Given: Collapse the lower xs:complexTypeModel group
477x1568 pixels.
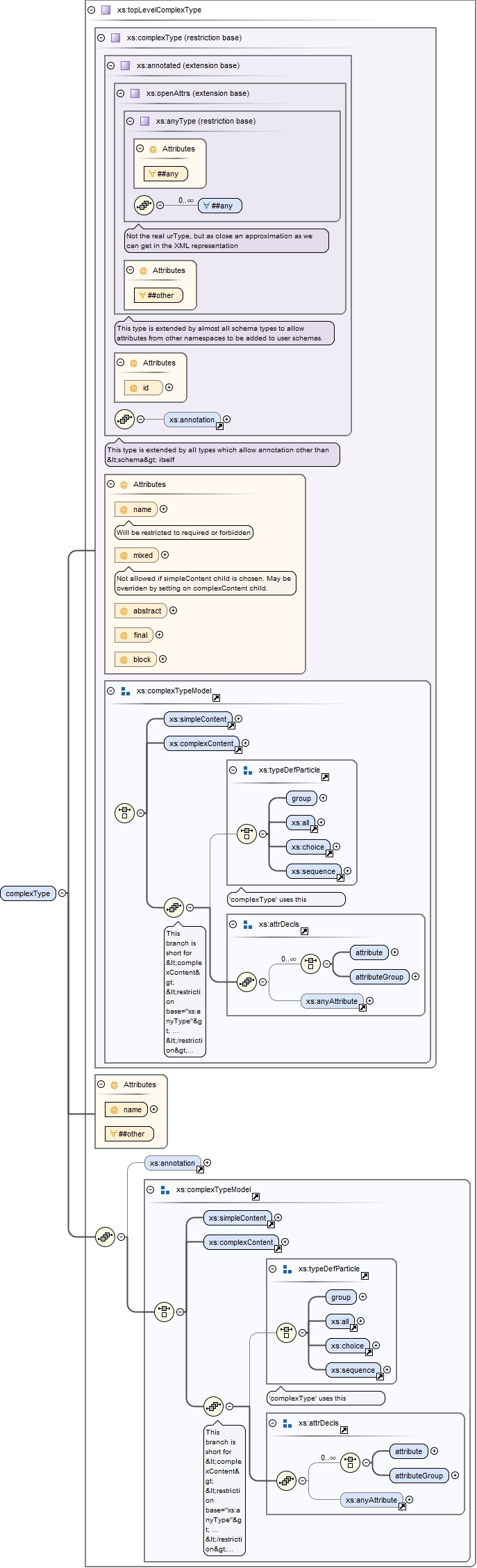Looking at the screenshot, I should [x=151, y=1189].
